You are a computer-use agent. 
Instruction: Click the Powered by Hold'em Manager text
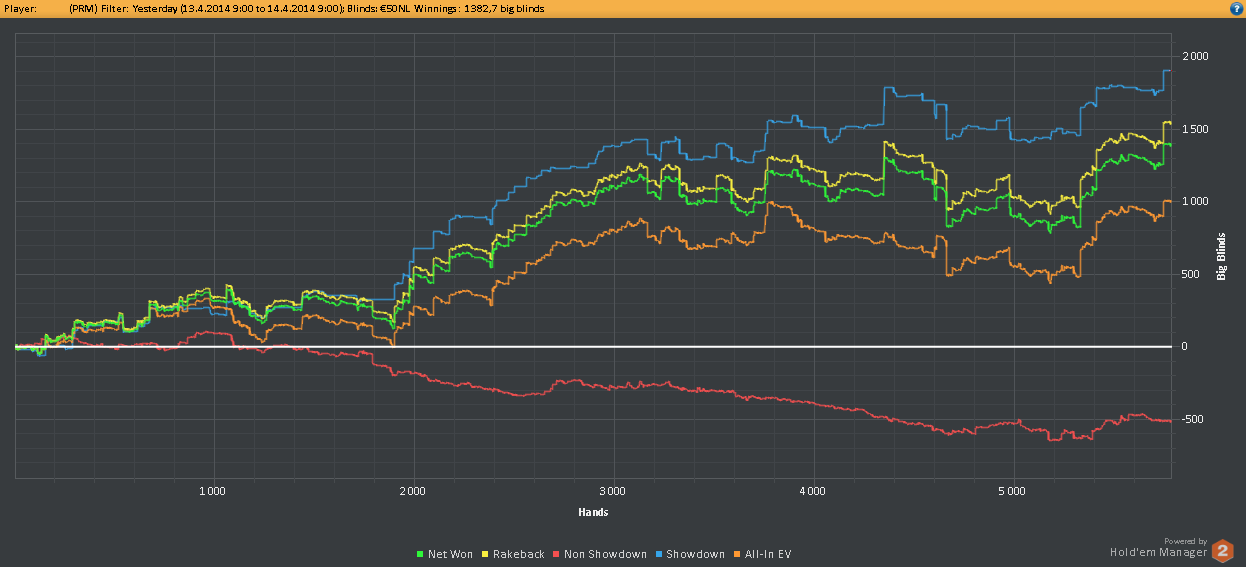pyautogui.click(x=1158, y=546)
